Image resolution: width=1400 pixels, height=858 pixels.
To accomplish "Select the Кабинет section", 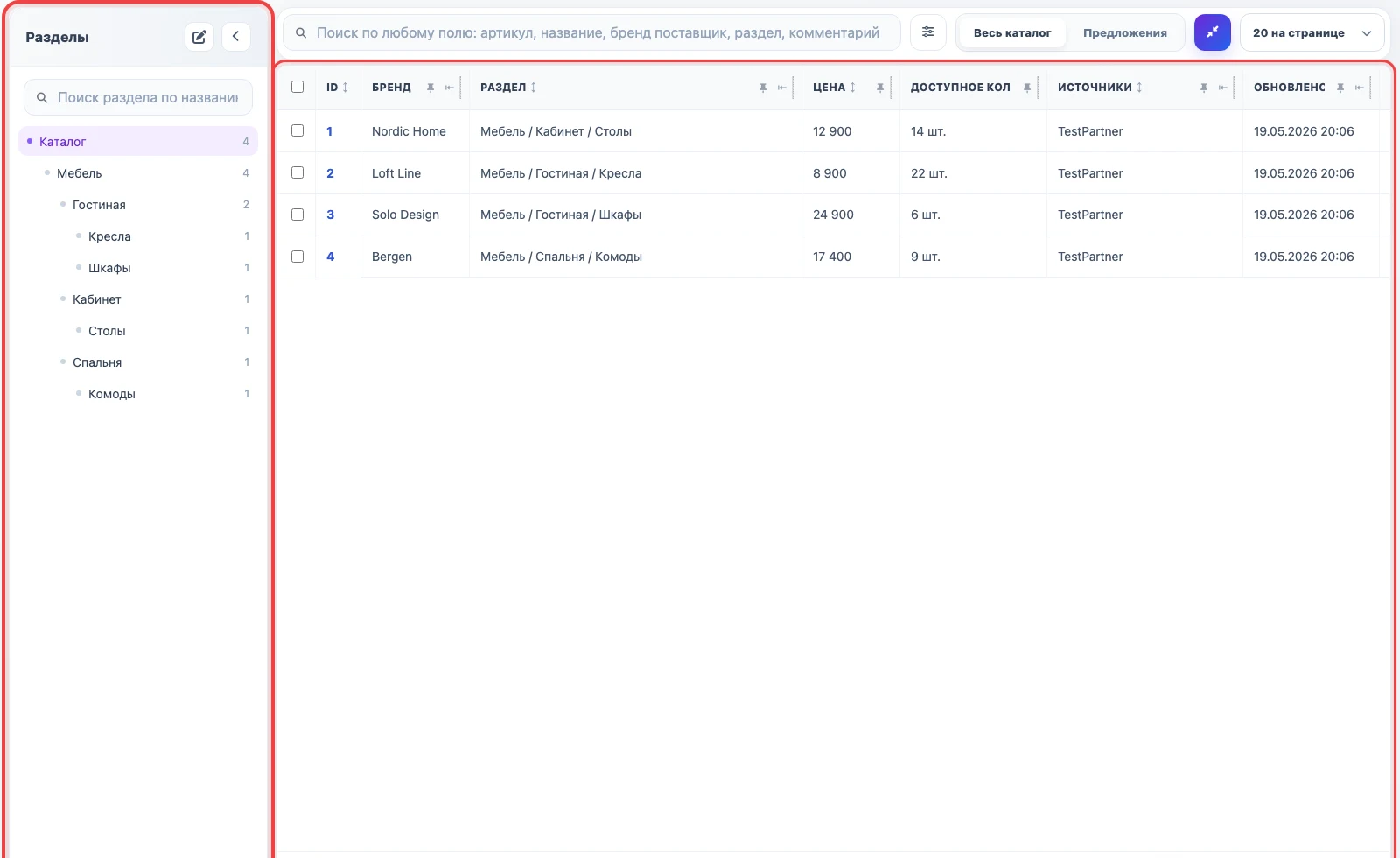I will point(138,299).
